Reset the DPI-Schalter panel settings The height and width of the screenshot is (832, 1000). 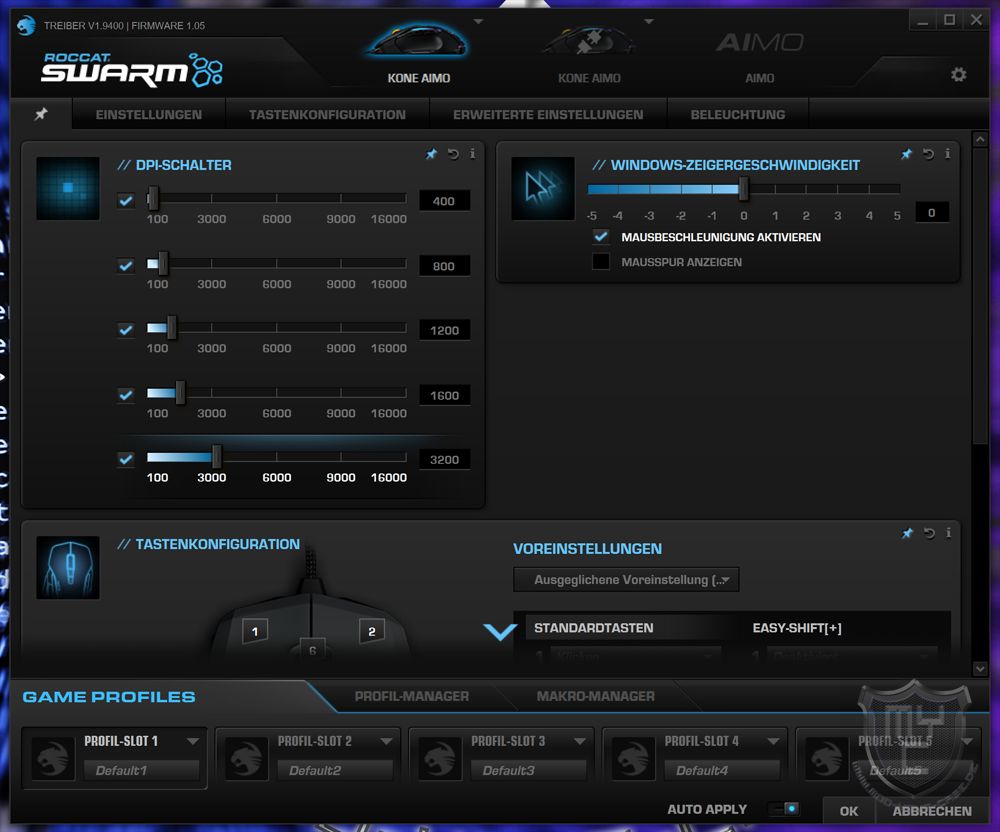point(453,154)
